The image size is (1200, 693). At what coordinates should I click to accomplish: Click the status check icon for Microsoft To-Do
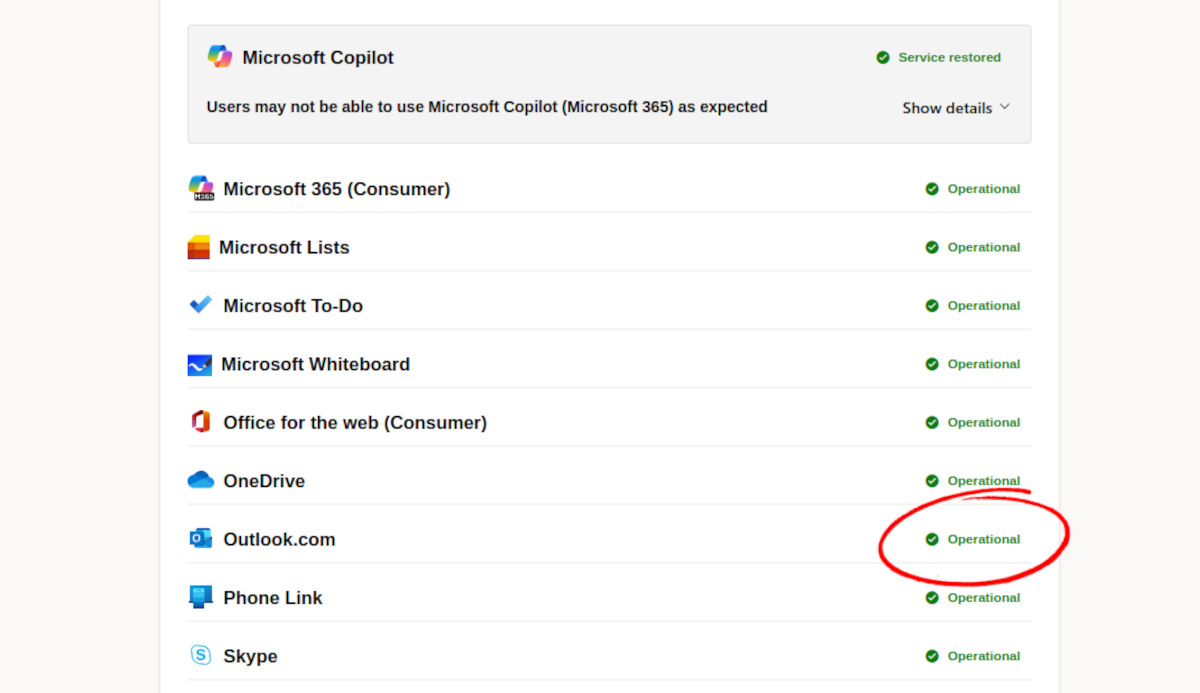(x=932, y=306)
